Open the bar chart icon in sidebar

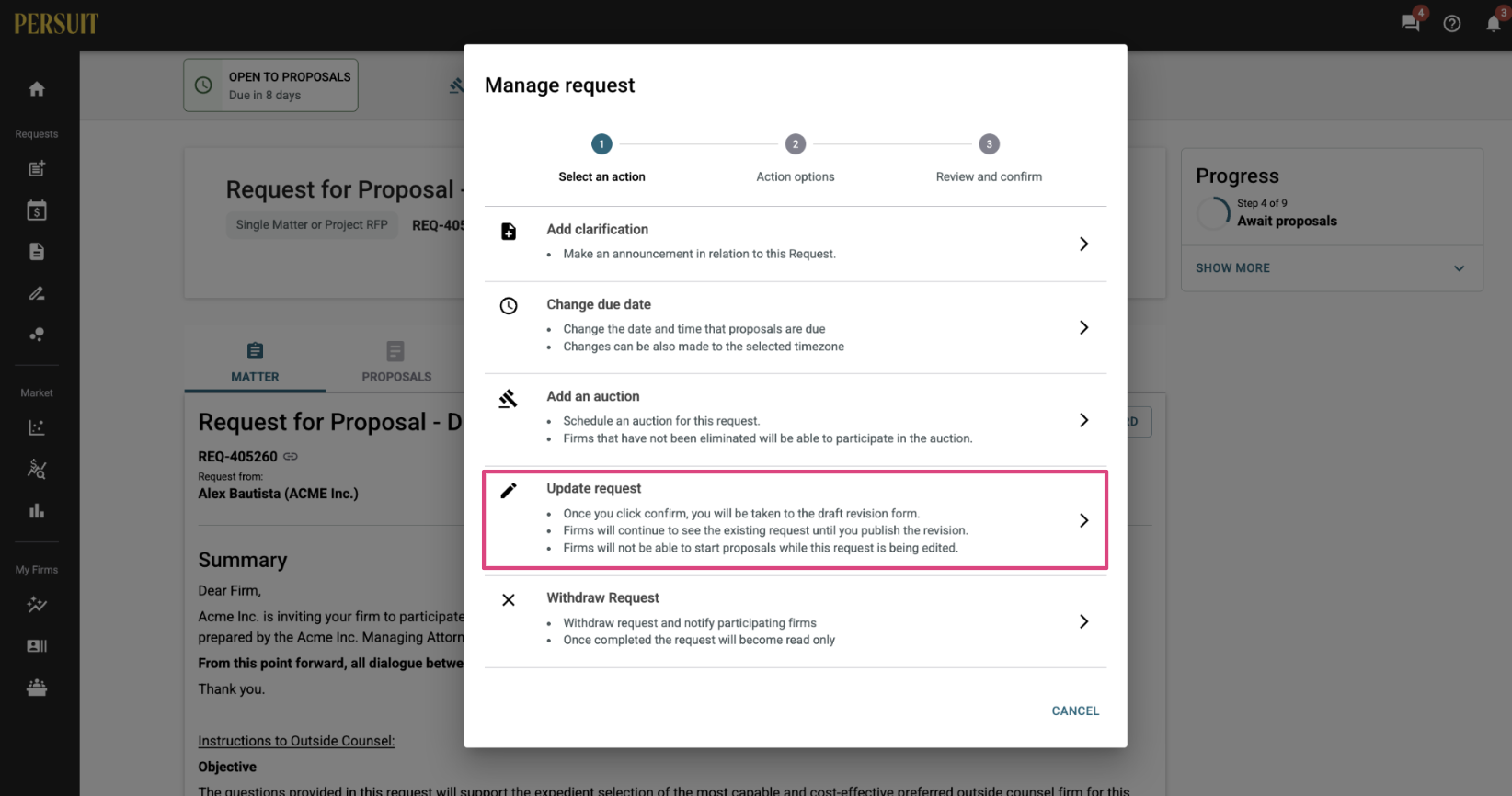point(37,510)
